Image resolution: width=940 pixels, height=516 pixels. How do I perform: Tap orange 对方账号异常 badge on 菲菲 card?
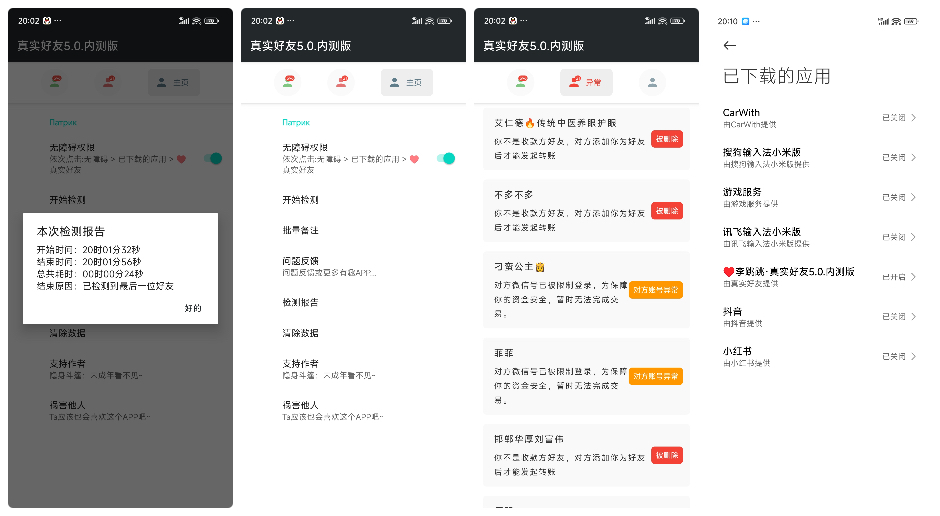pyautogui.click(x=656, y=376)
